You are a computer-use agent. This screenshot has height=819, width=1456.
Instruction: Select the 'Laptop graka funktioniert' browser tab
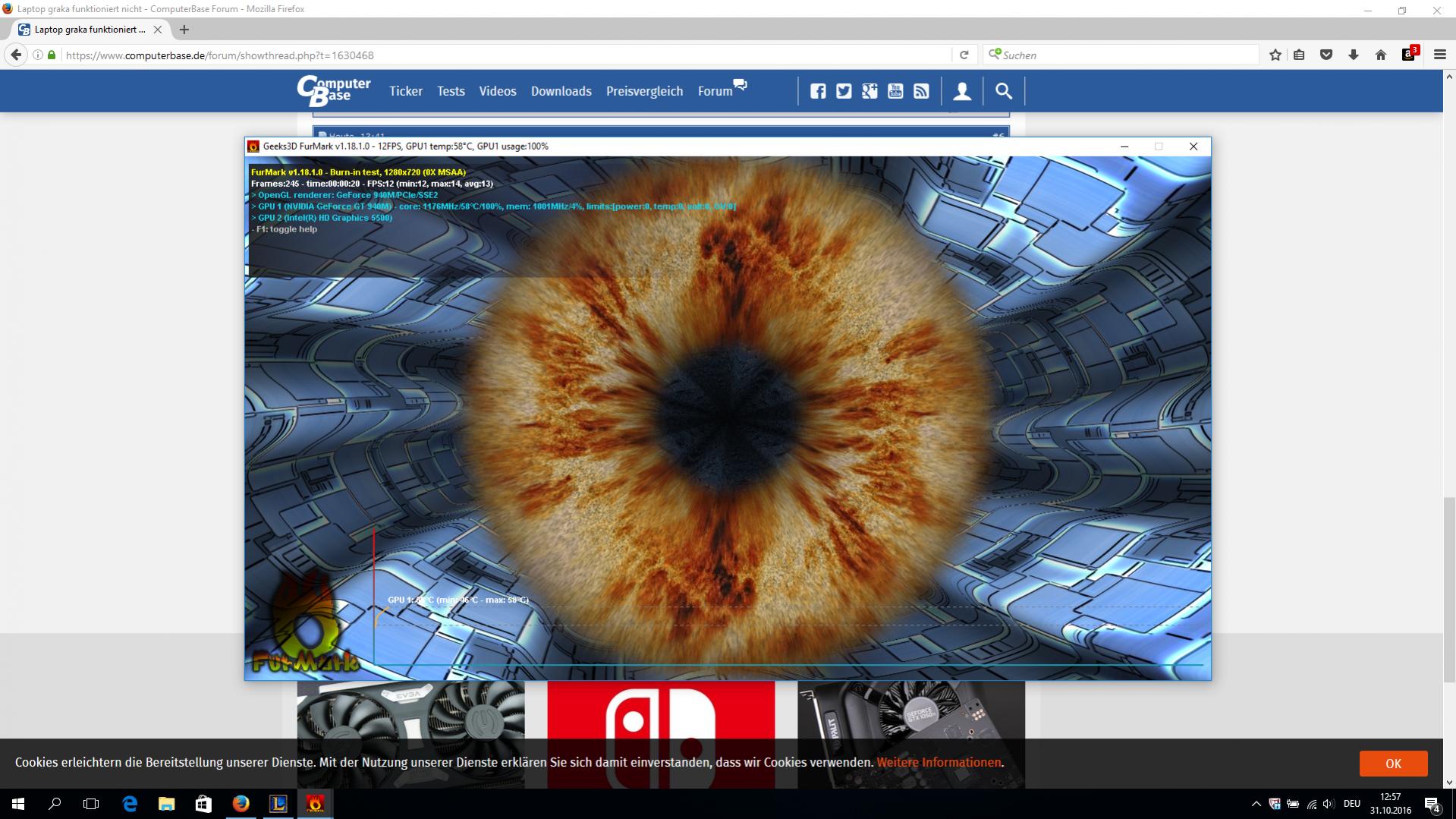pos(91,30)
